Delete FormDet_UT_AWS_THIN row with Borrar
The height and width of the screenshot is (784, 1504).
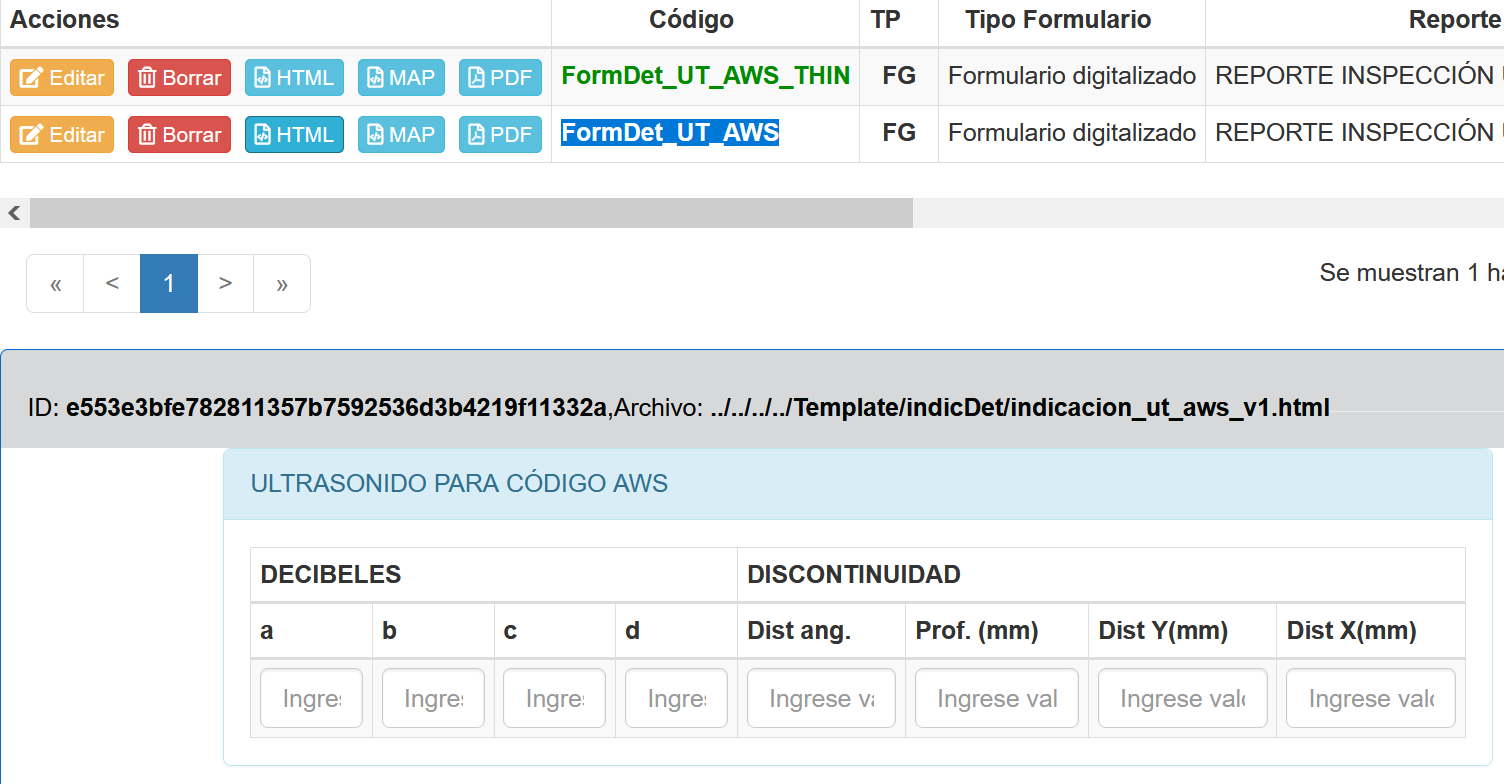tap(179, 77)
